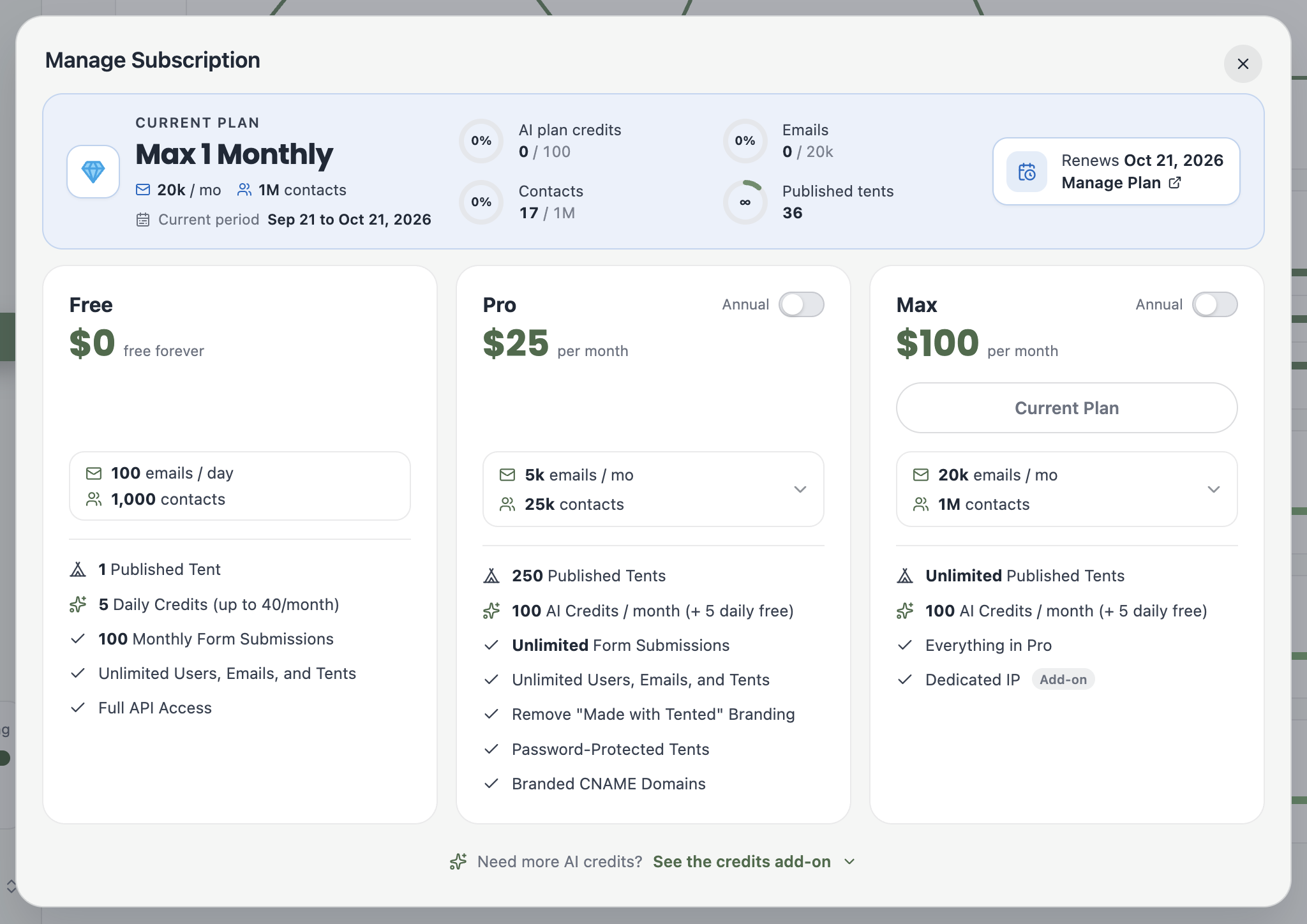
Task: Click Max 1 Monthly plan title
Action: (x=234, y=154)
